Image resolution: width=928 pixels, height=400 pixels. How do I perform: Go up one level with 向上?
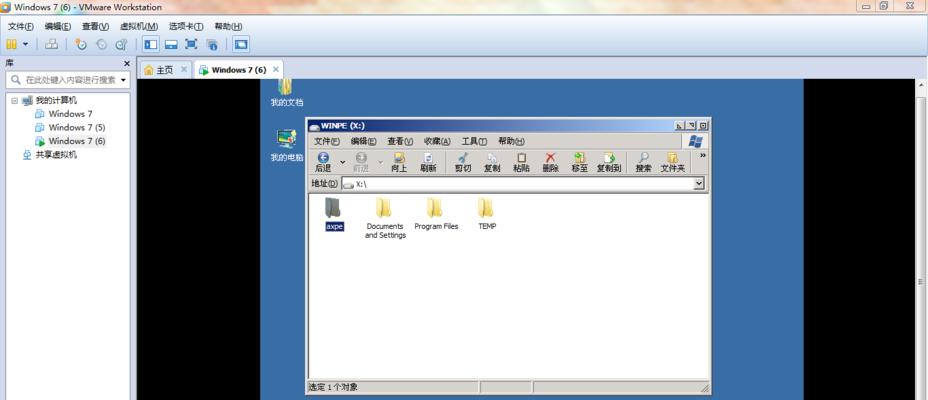click(399, 162)
